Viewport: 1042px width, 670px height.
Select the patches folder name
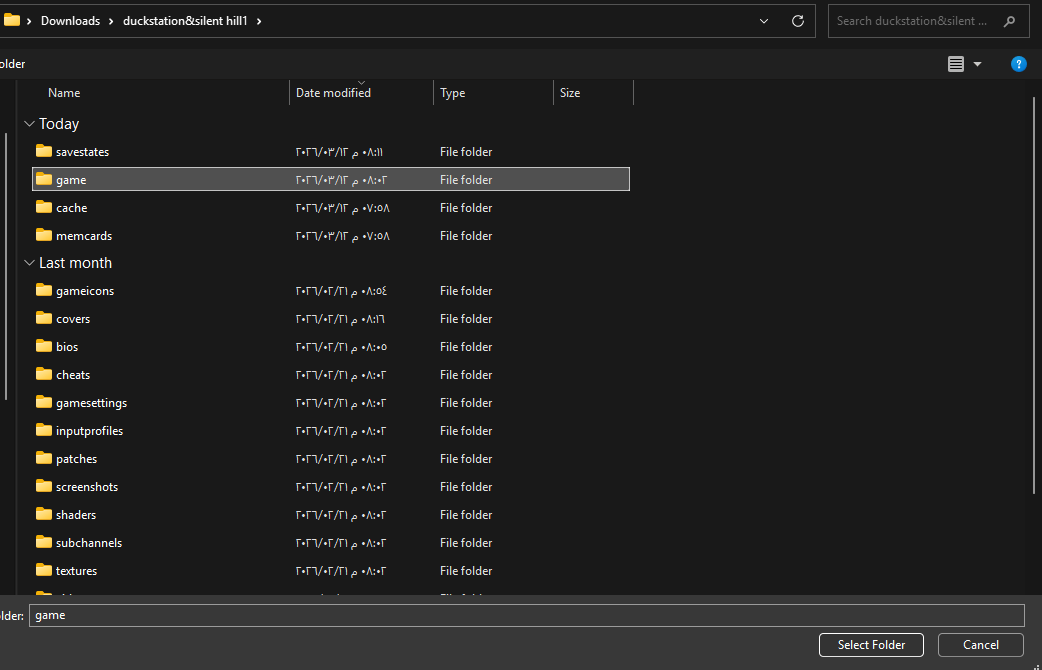(x=76, y=459)
